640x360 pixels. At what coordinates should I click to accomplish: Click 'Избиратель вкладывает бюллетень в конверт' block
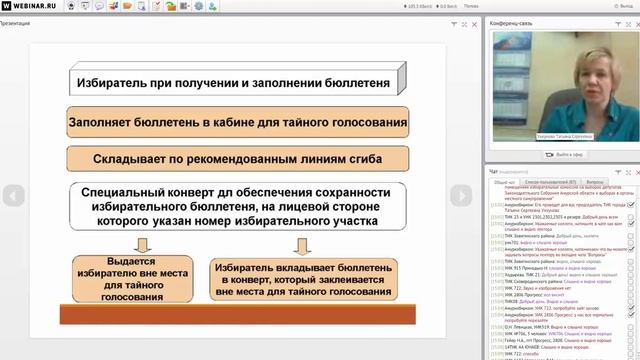point(303,280)
